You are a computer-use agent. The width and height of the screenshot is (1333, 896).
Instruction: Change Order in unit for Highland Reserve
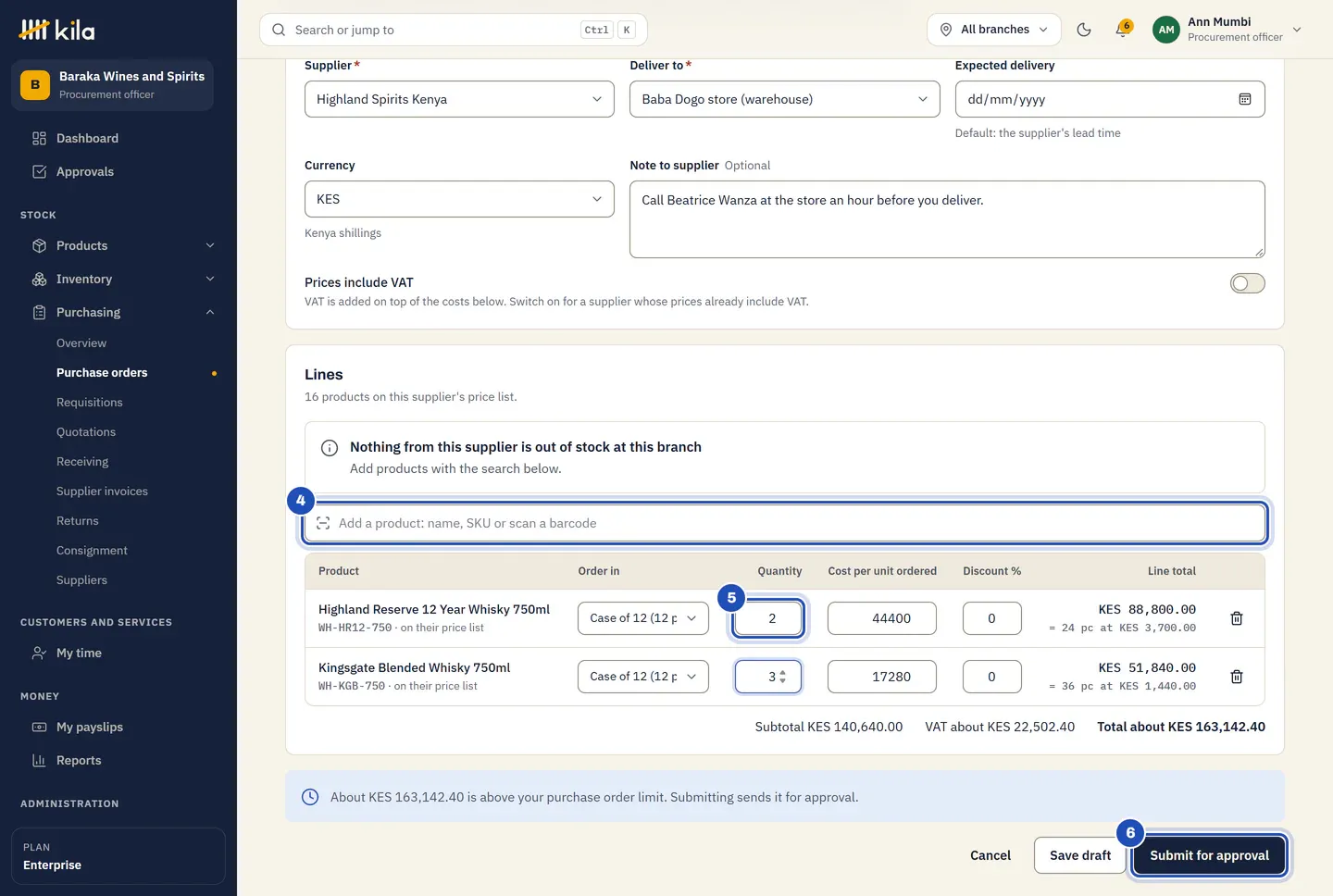coord(643,618)
